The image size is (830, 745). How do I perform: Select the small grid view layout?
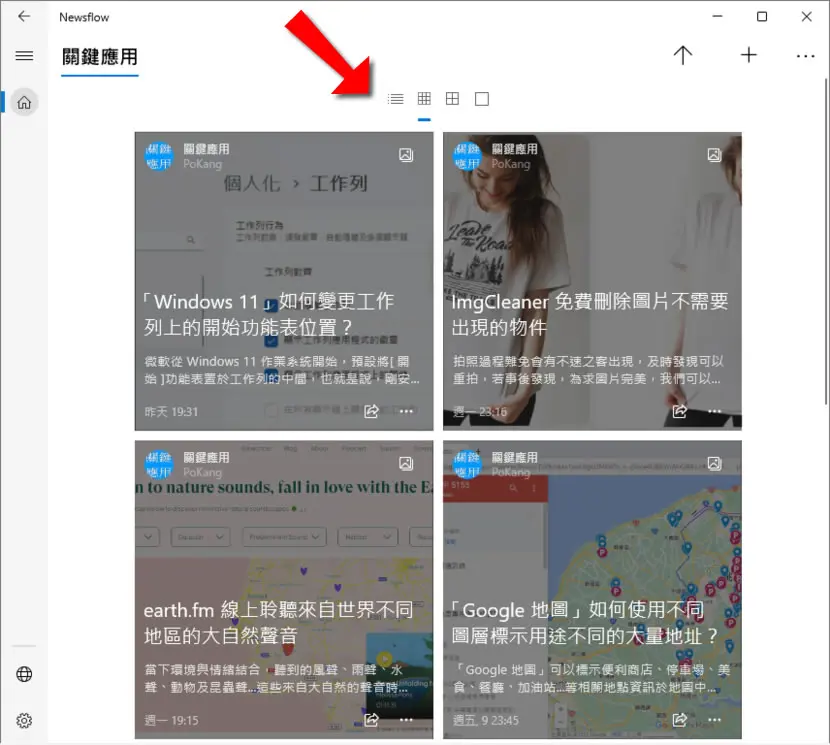(x=424, y=99)
